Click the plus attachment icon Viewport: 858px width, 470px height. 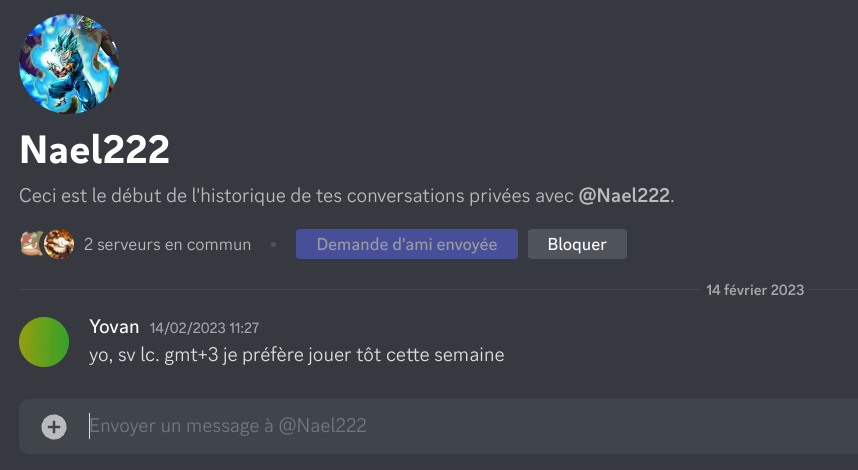(x=54, y=427)
